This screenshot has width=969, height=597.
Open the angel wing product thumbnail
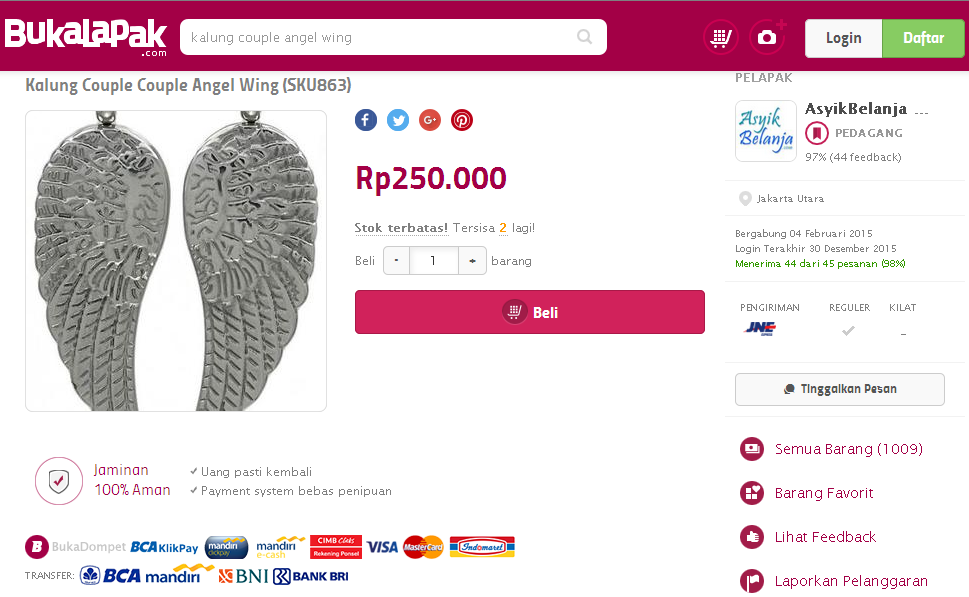pos(176,261)
